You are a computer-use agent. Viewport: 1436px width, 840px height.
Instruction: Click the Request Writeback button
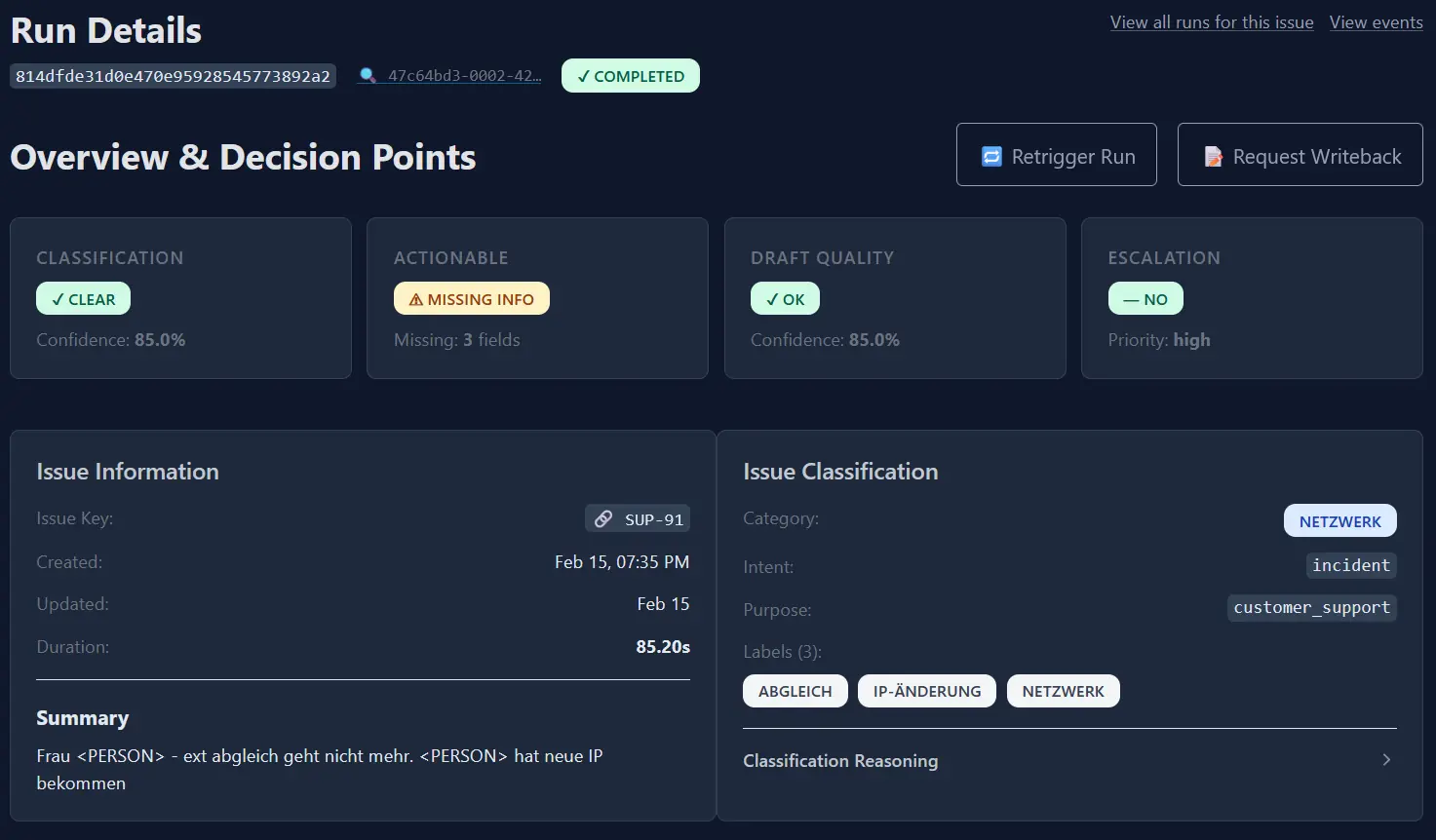1300,154
